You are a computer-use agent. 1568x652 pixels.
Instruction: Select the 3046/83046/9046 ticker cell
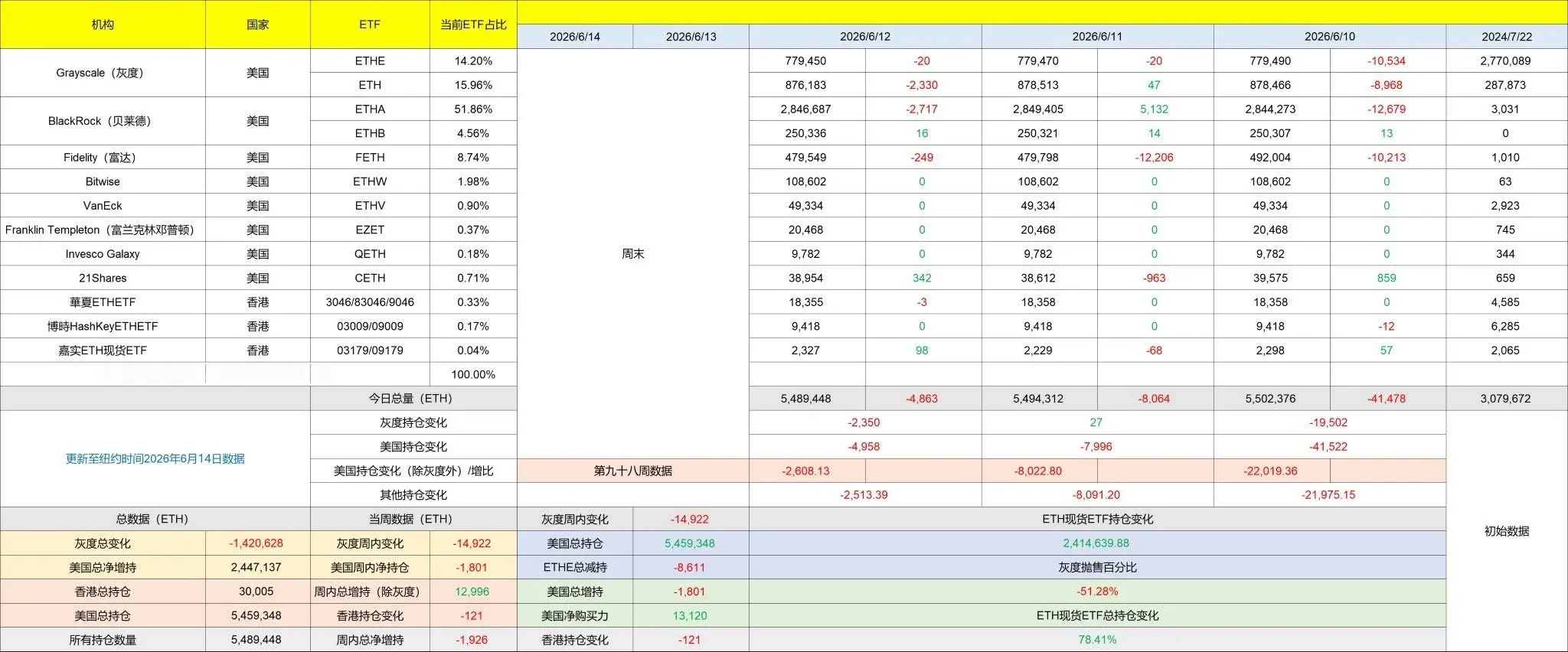[370, 302]
